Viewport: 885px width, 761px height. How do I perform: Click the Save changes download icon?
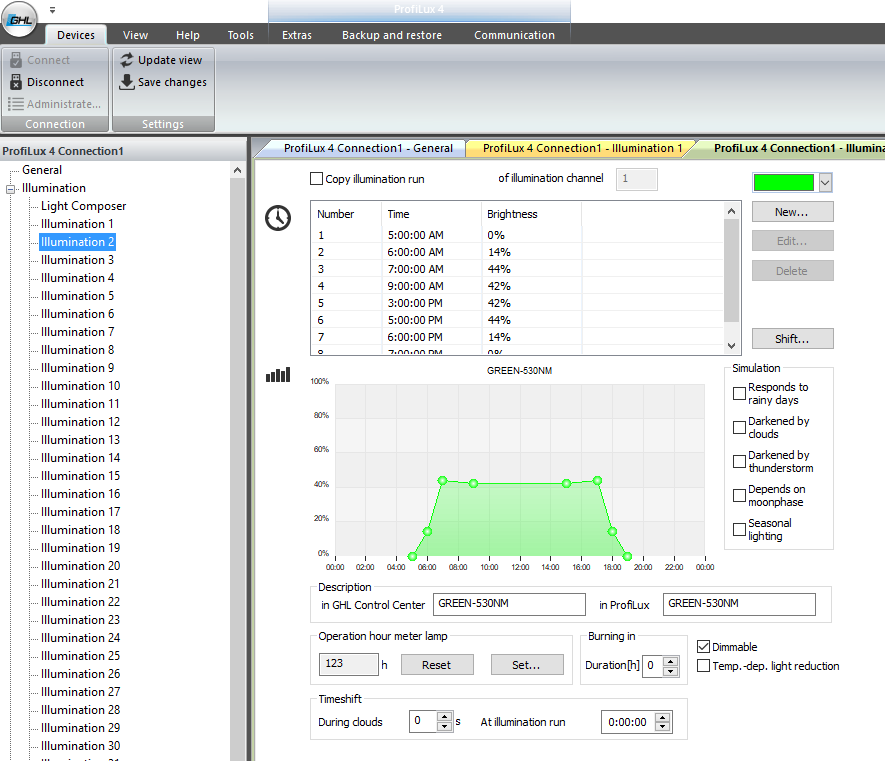(127, 82)
